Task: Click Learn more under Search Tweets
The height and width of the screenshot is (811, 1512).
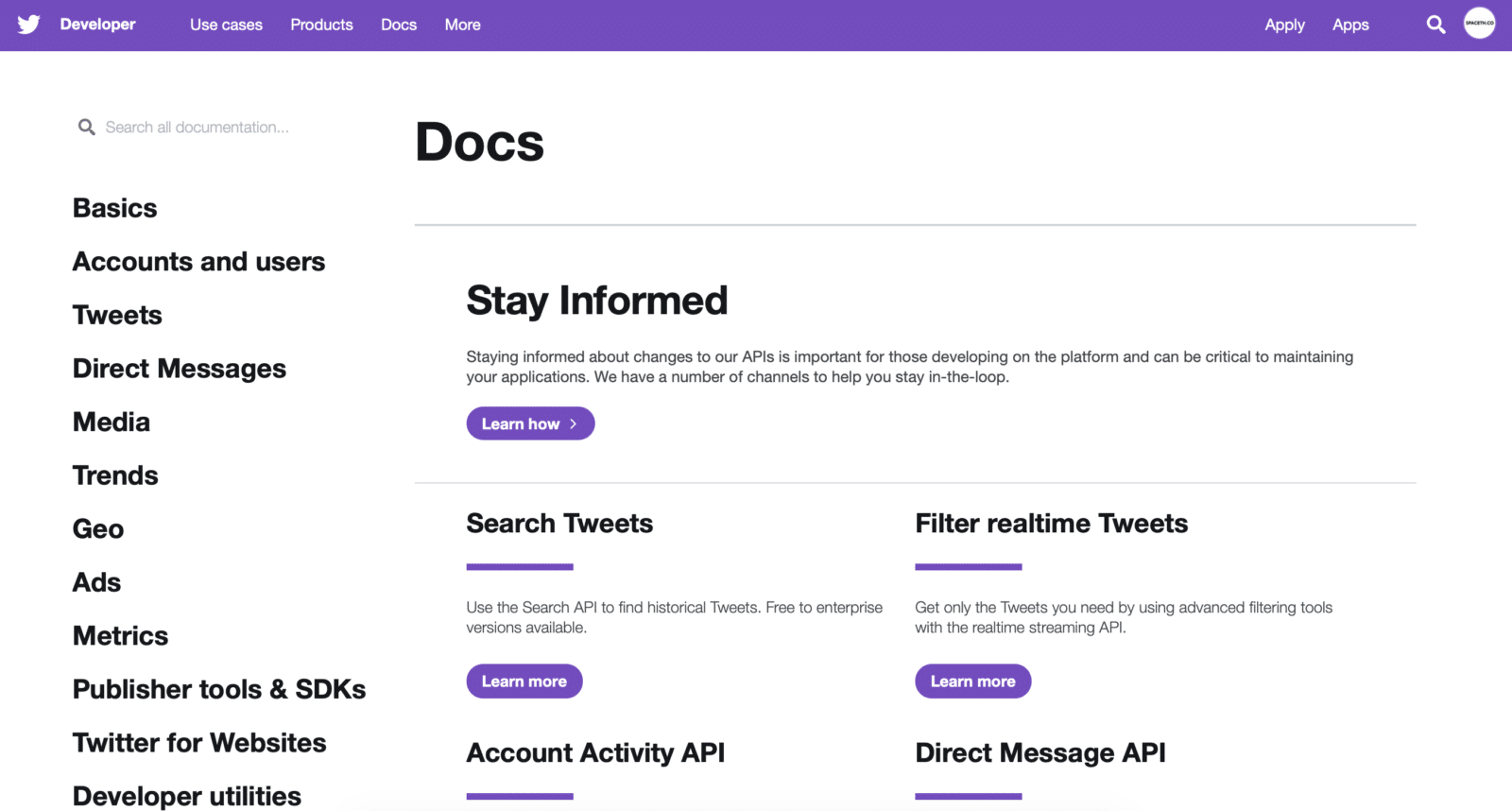Action: (x=524, y=681)
